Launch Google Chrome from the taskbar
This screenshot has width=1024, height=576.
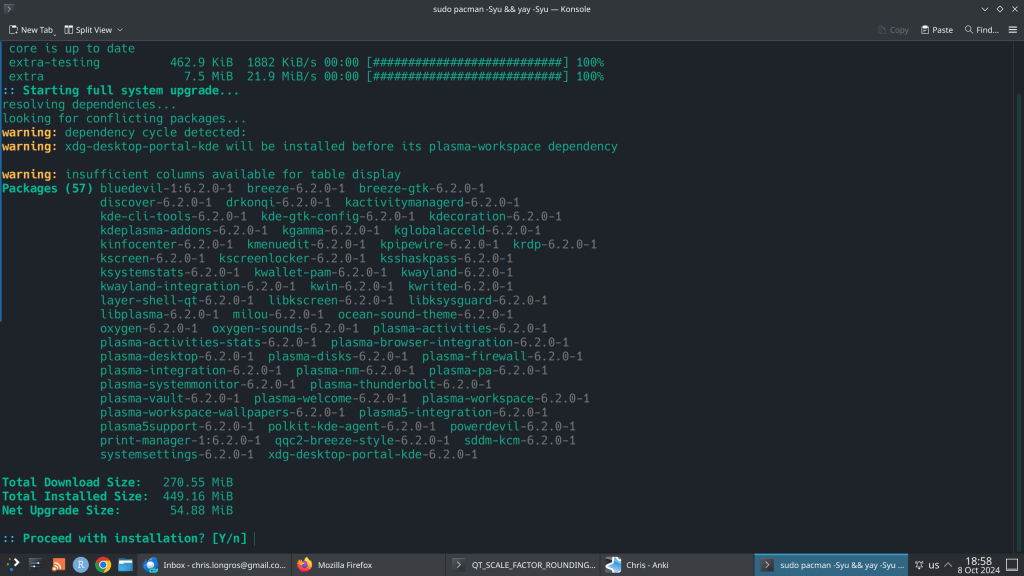click(103, 565)
